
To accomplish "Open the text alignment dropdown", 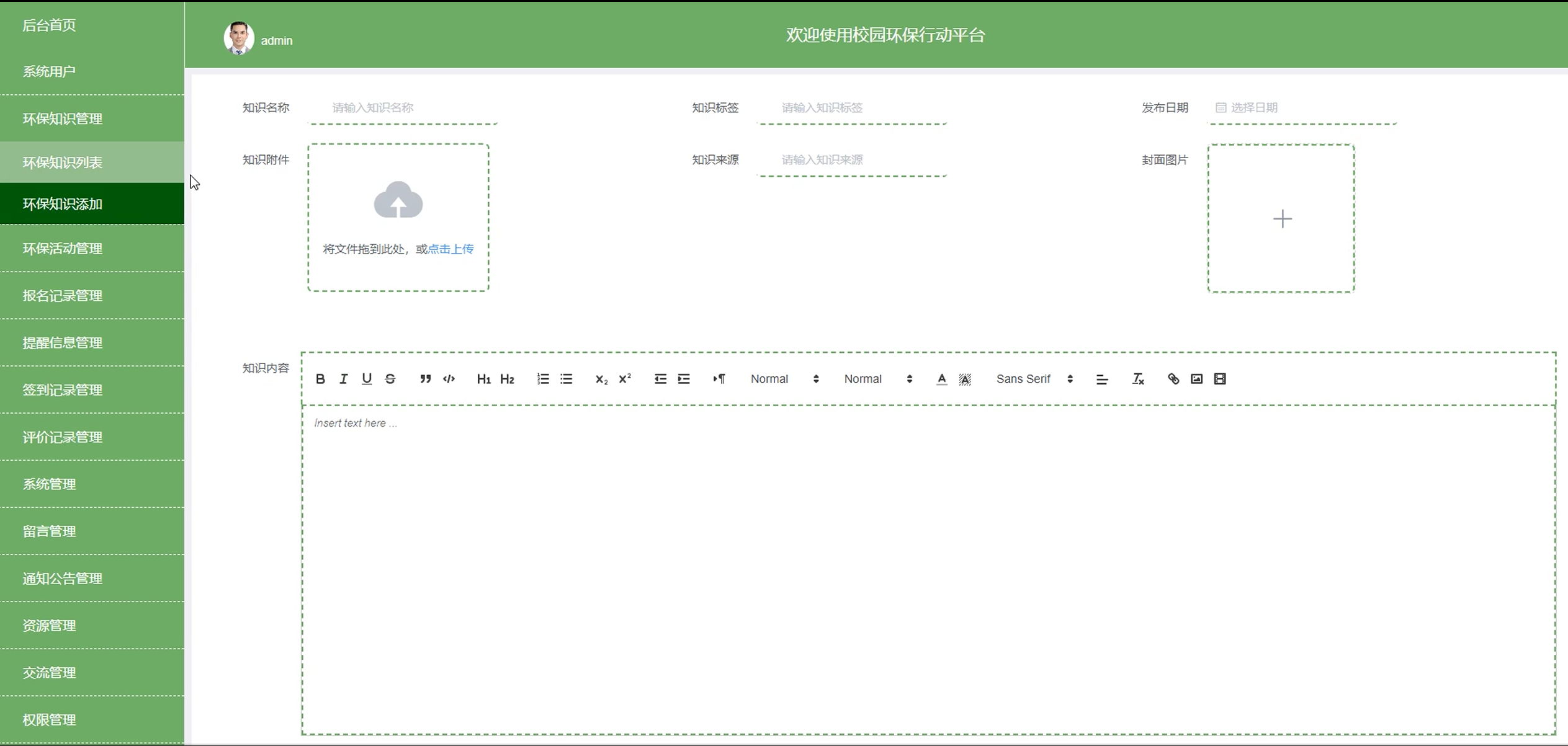I will pyautogui.click(x=1102, y=379).
